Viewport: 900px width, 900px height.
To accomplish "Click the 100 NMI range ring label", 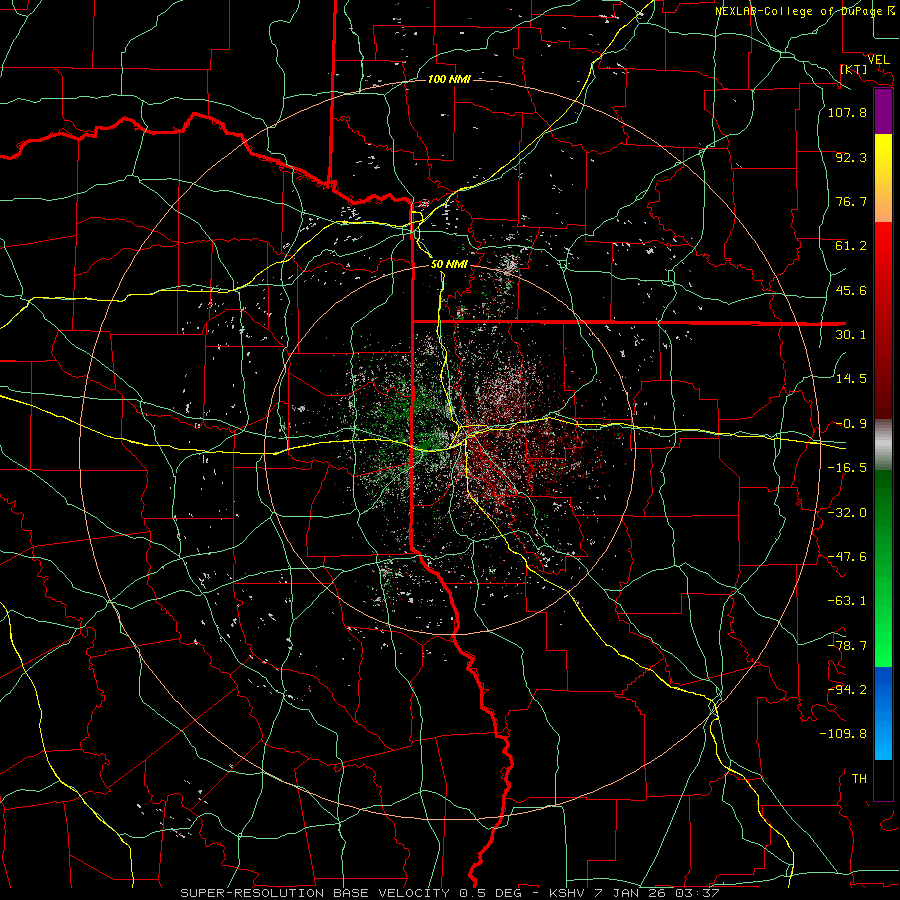I will 449,79.
